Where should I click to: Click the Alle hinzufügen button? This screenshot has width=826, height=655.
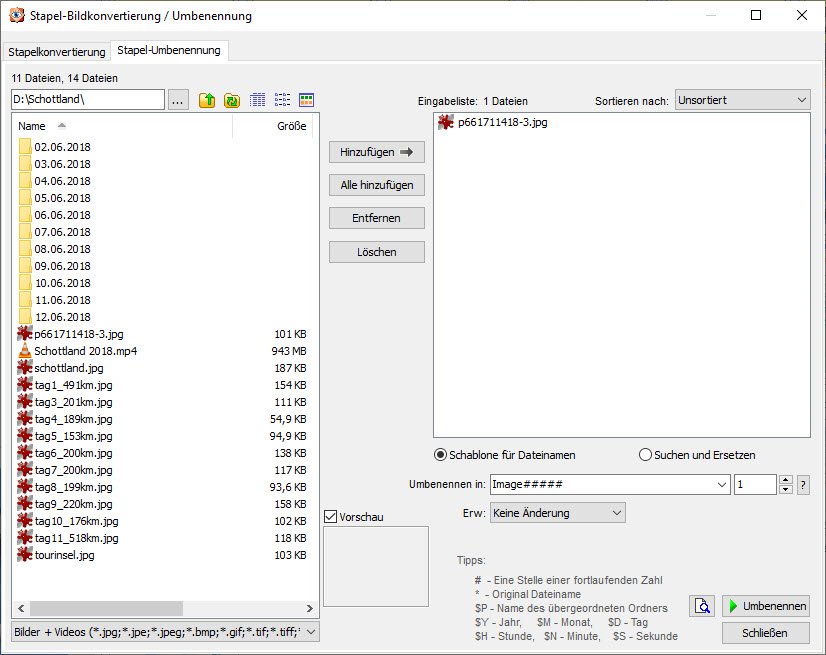376,185
